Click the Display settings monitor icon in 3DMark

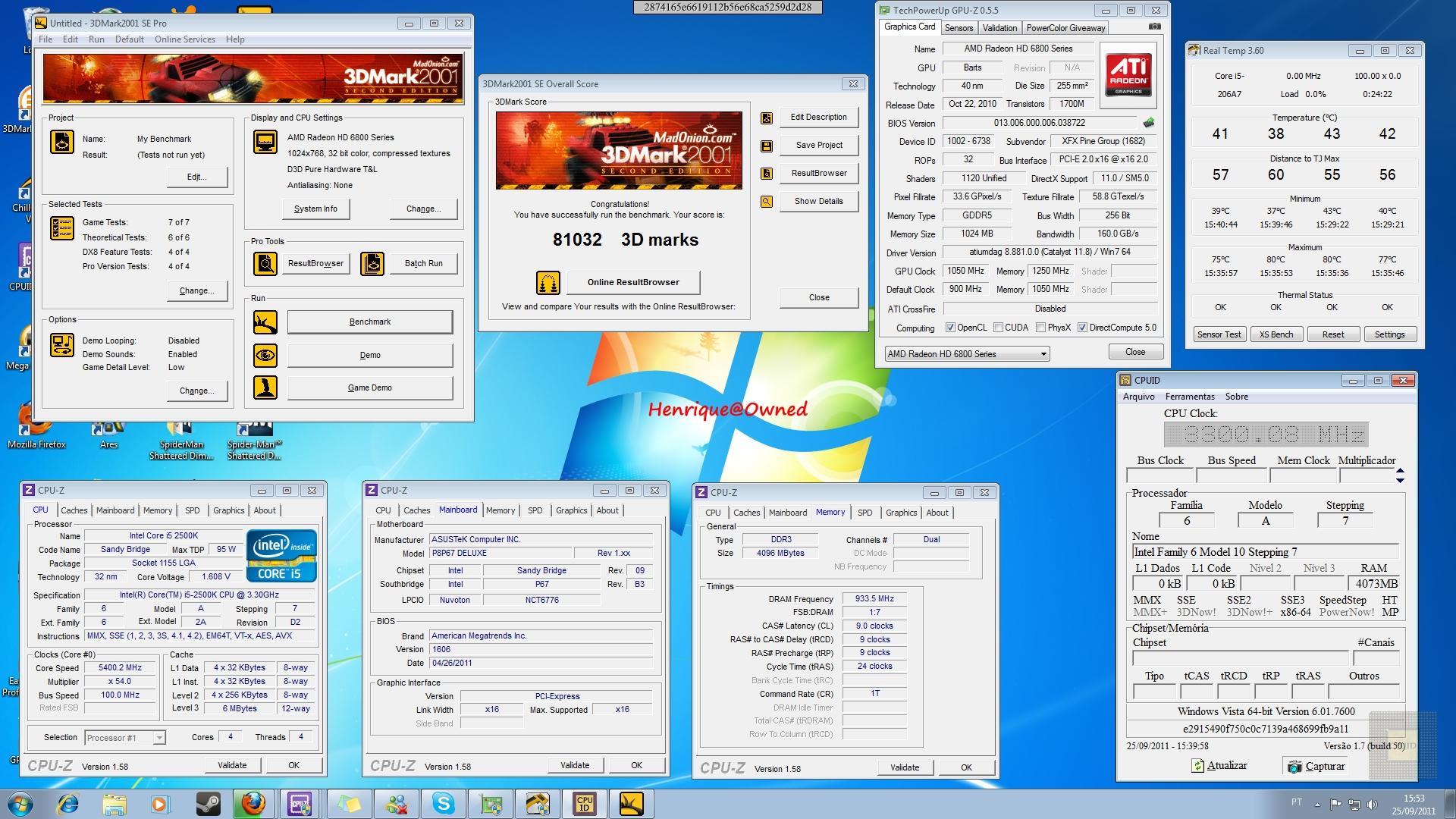[265, 142]
